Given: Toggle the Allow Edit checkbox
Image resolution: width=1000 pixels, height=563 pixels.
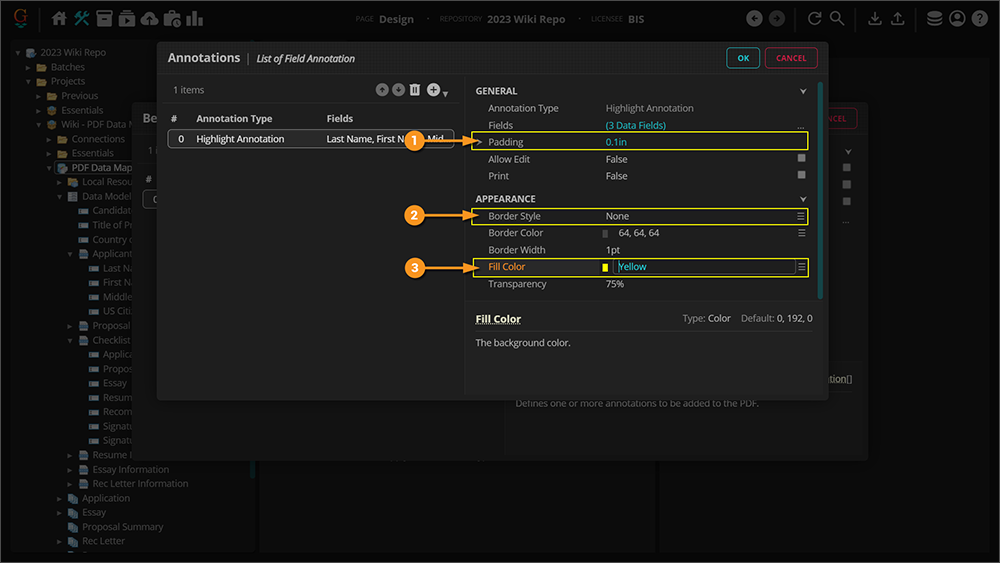Looking at the screenshot, I should point(801,159).
